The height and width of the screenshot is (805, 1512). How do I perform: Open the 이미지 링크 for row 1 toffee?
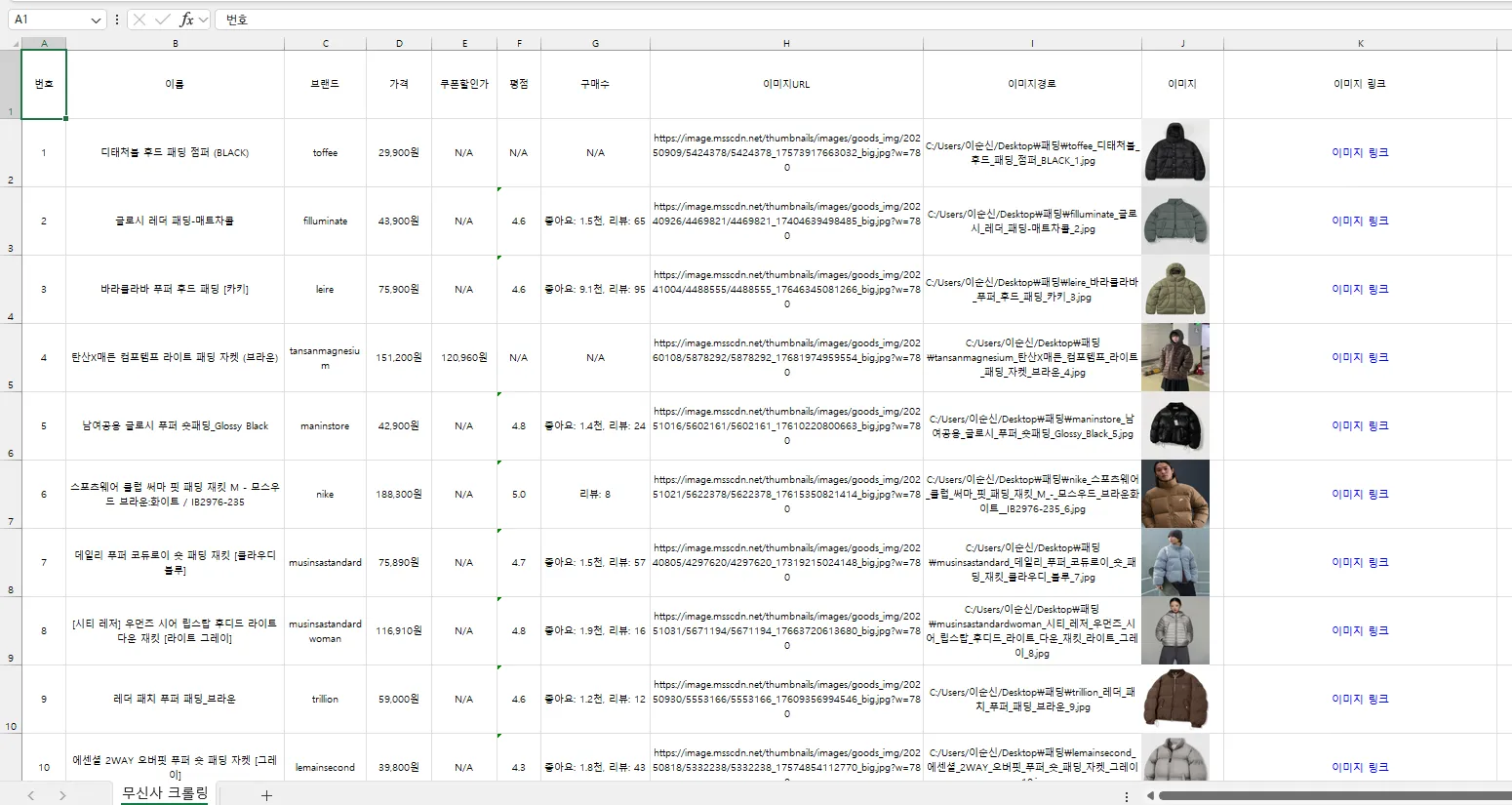coord(1360,152)
